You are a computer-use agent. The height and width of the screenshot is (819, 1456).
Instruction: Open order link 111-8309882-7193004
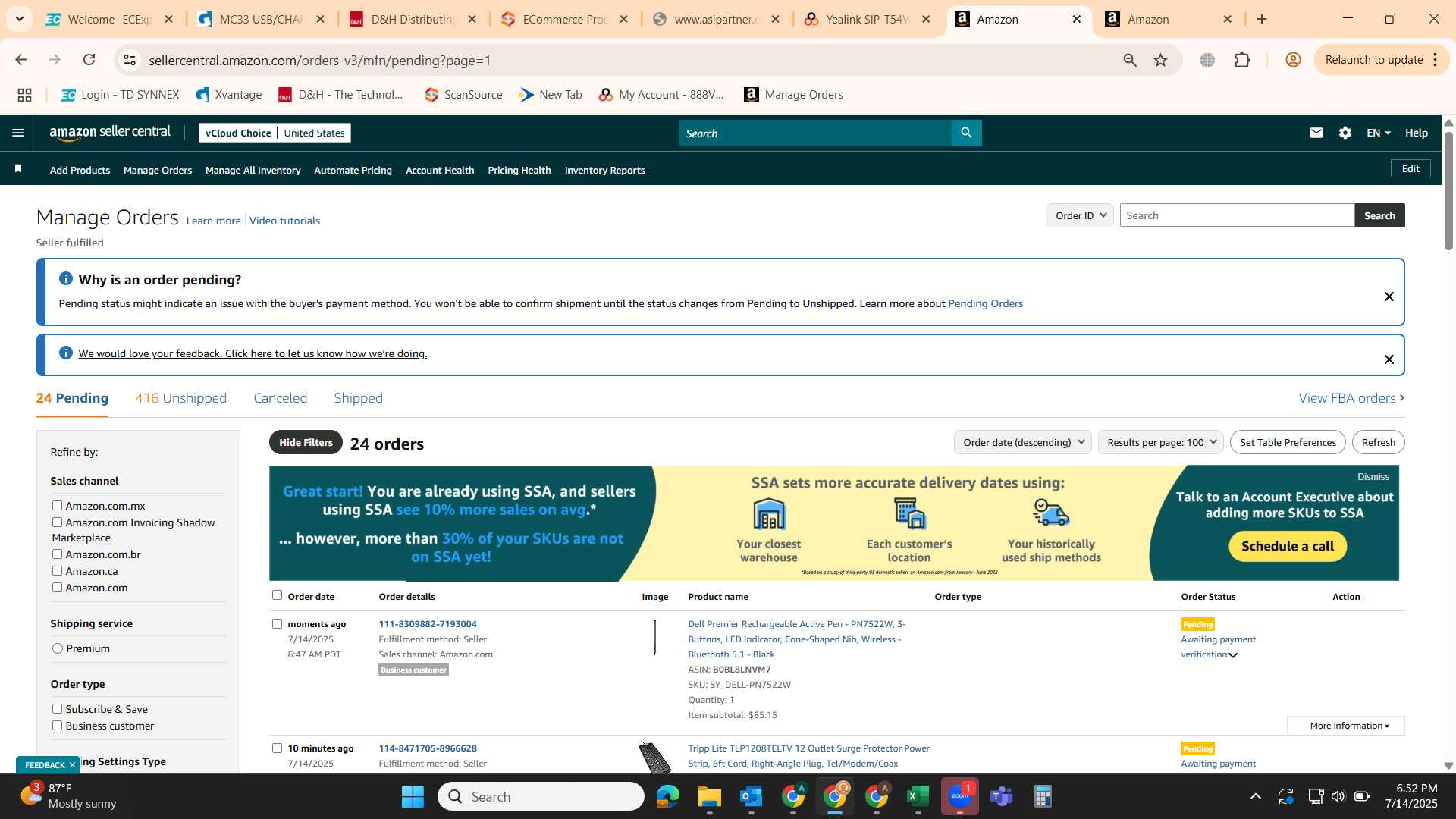428,624
